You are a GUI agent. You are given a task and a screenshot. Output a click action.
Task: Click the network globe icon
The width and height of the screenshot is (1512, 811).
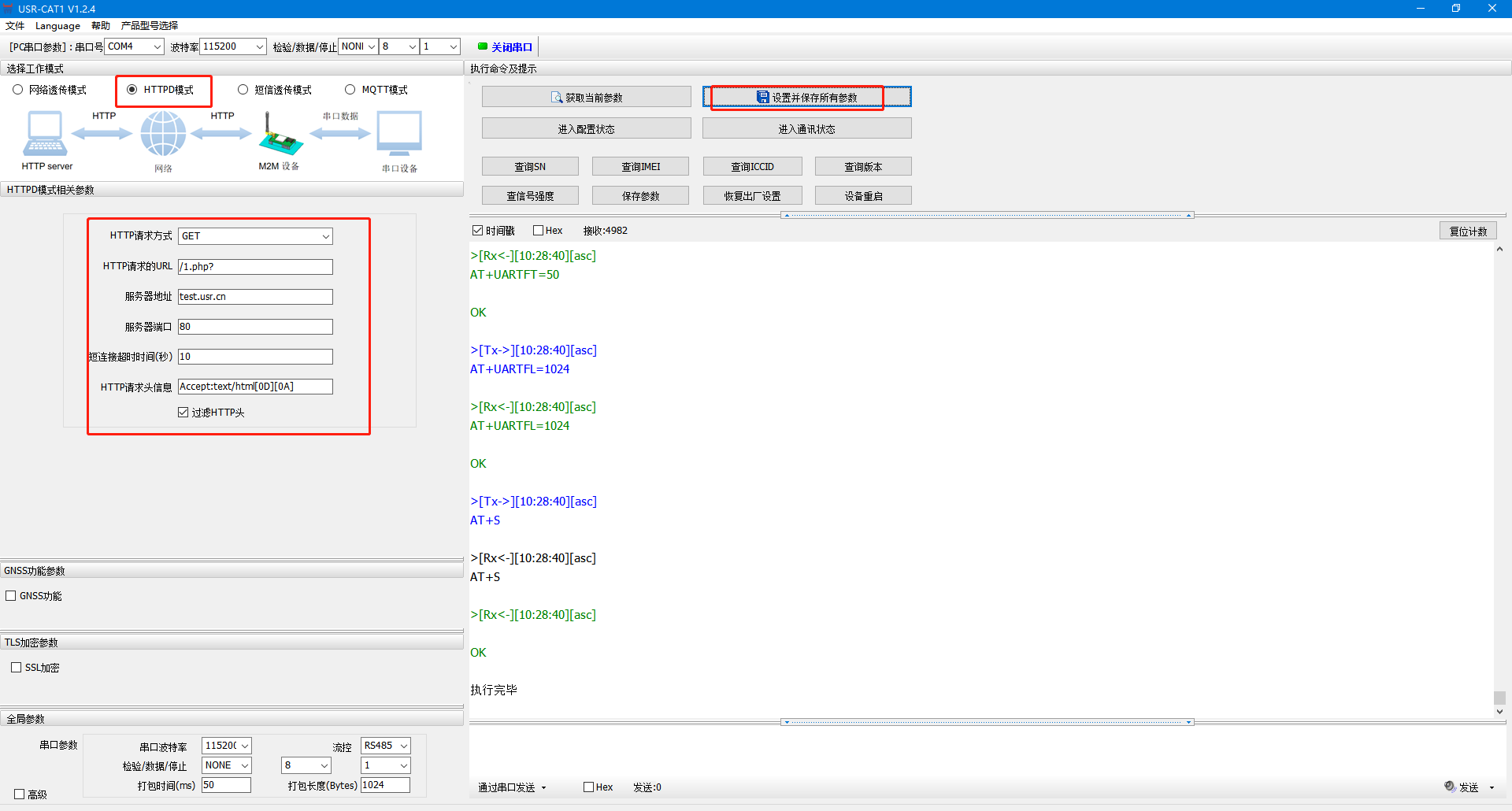click(x=163, y=134)
